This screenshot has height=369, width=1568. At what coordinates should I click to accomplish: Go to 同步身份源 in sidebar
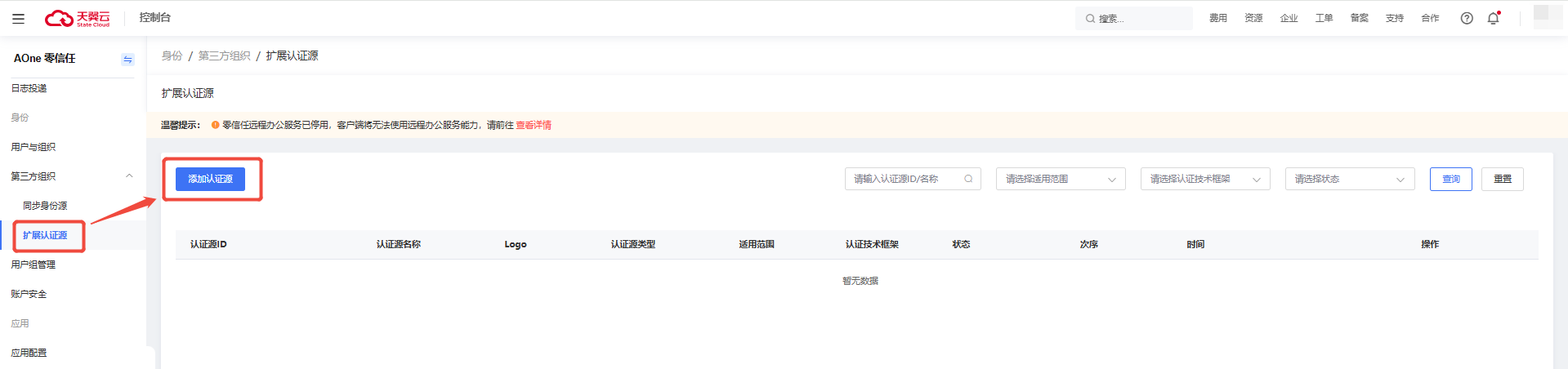tap(45, 206)
